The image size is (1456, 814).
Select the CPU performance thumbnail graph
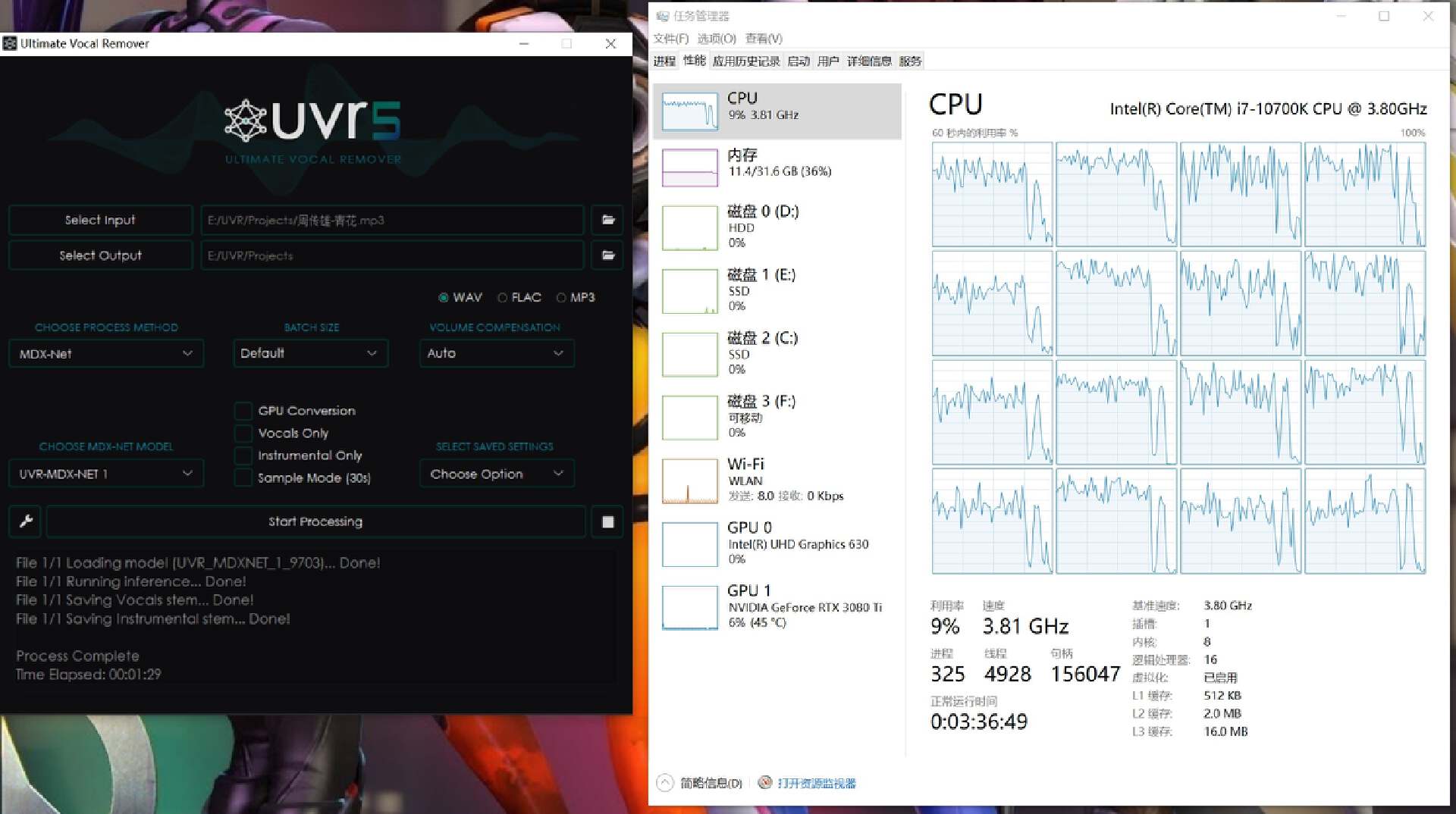[689, 111]
